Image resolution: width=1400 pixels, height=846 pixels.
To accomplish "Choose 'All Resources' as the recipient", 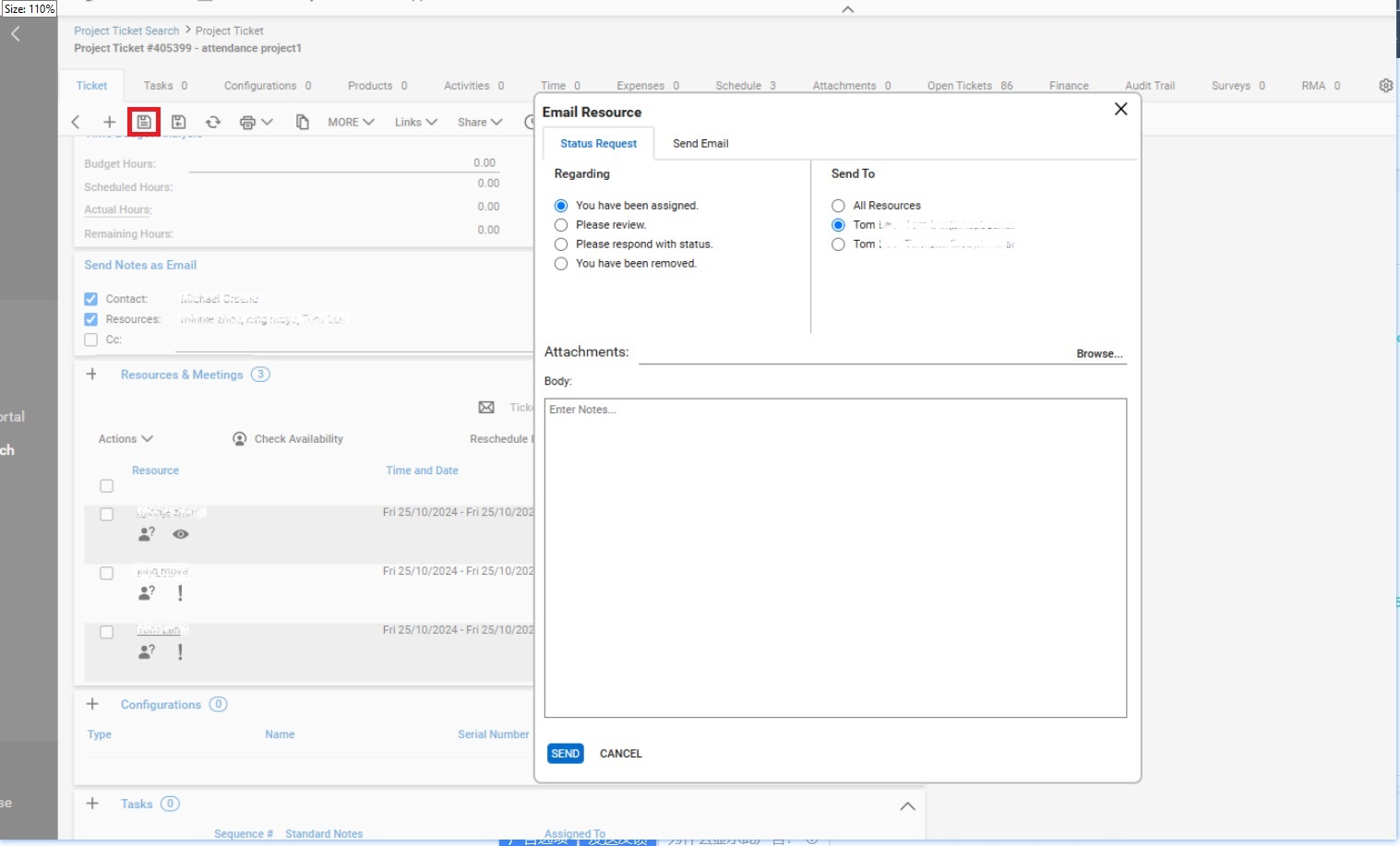I will coord(838,206).
